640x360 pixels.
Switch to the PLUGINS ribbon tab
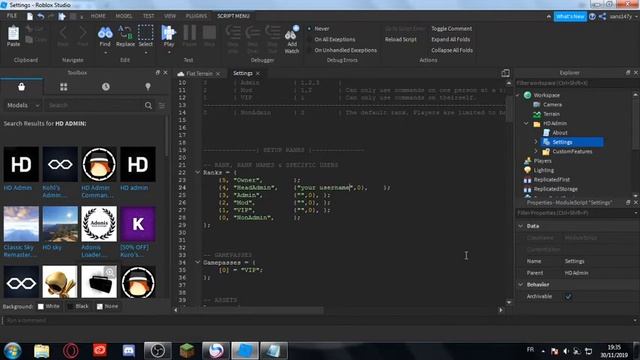[x=196, y=16]
